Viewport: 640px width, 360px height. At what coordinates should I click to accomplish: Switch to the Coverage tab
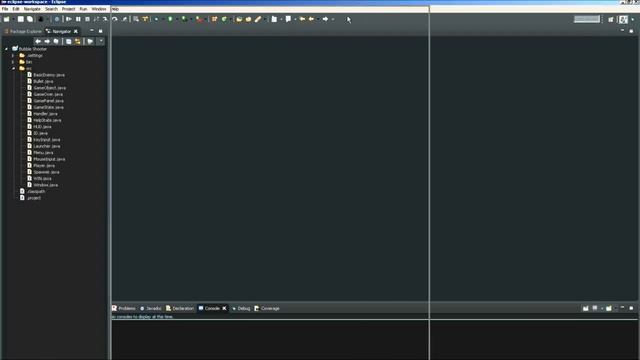click(x=267, y=308)
